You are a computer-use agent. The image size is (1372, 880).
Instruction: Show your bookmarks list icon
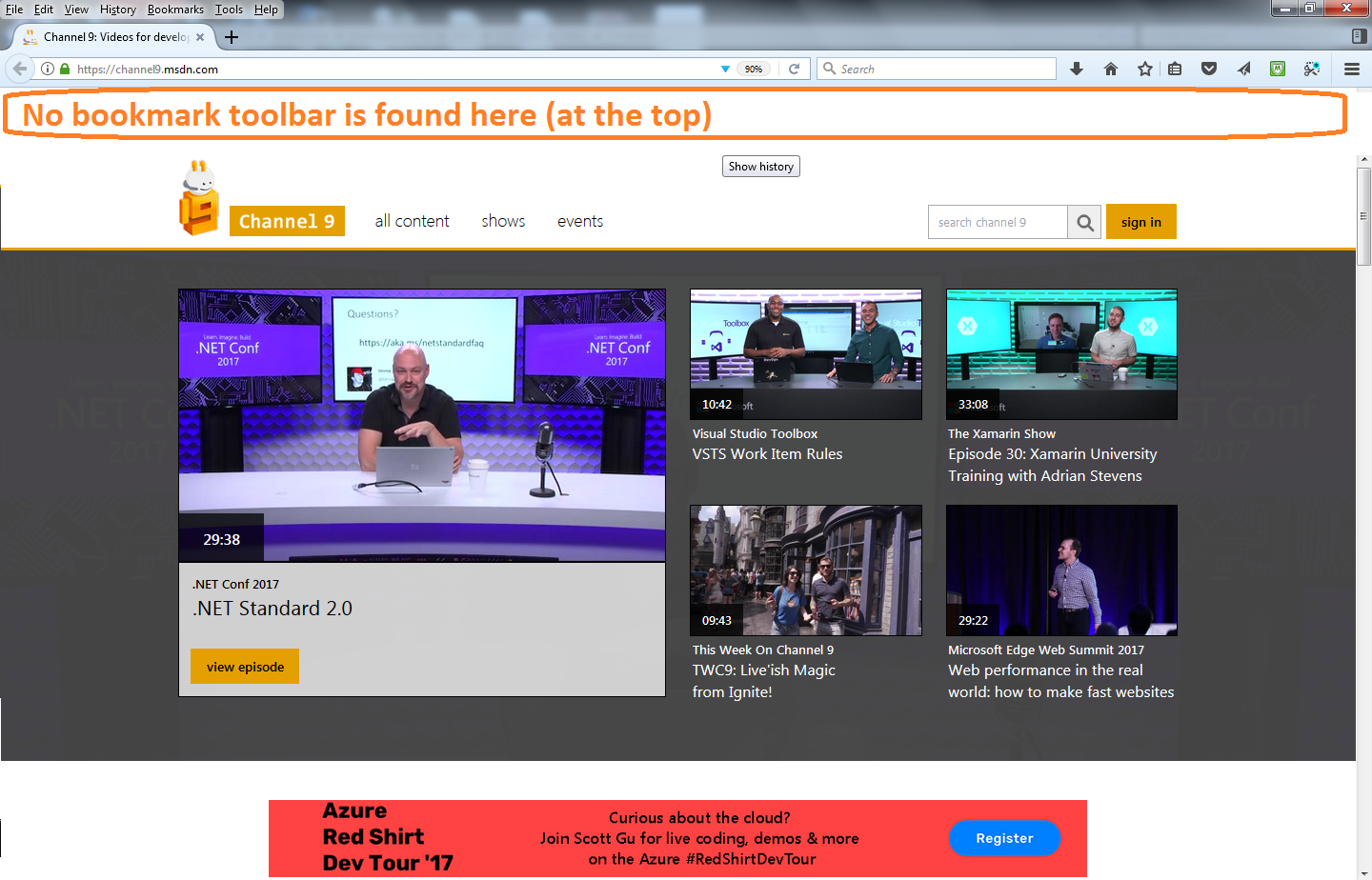pyautogui.click(x=1175, y=69)
